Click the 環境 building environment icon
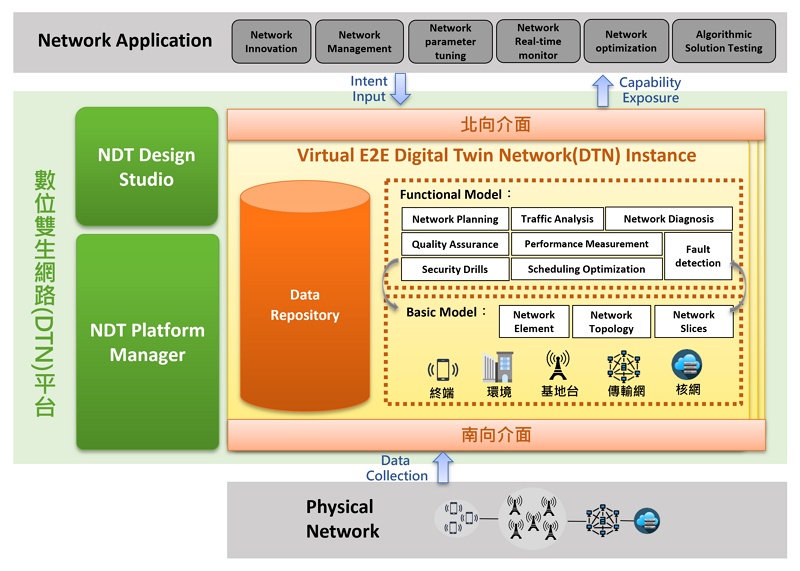The image size is (800, 571). click(x=498, y=368)
